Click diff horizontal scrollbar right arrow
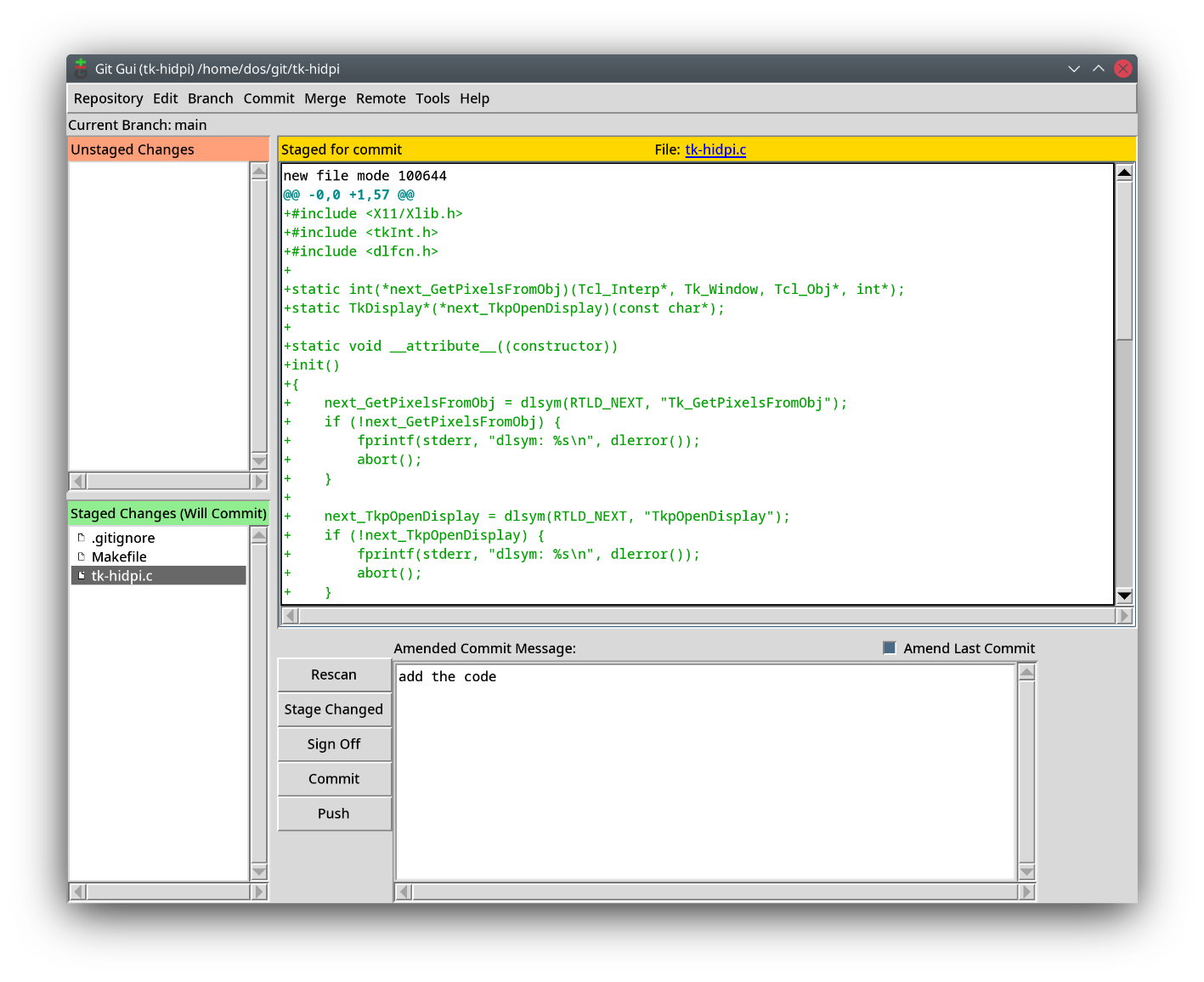 tap(1124, 616)
